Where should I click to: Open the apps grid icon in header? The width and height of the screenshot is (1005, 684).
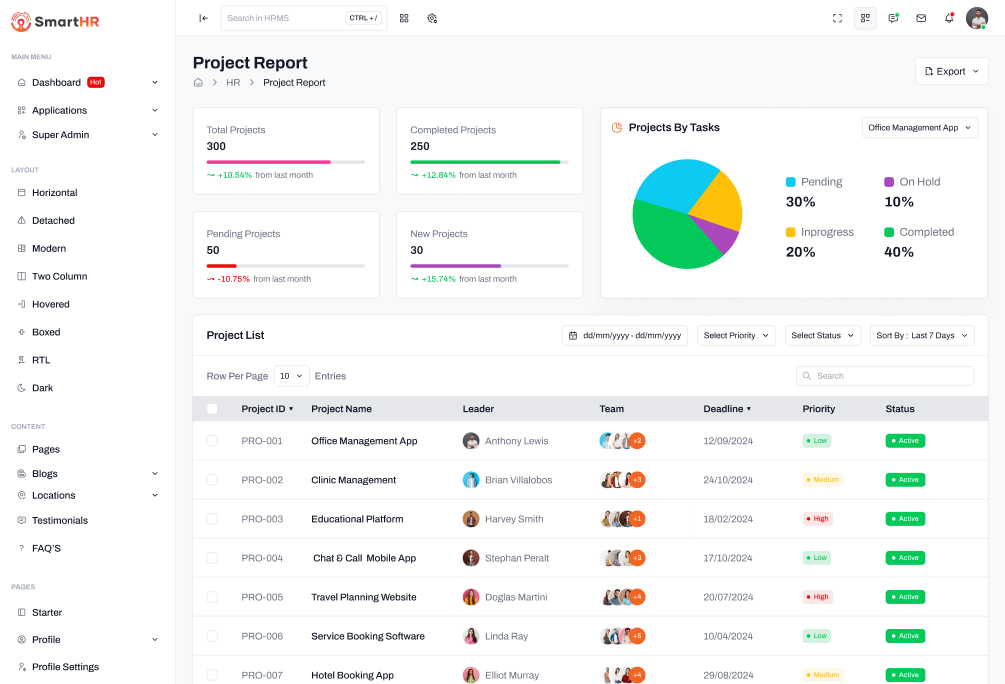[404, 18]
